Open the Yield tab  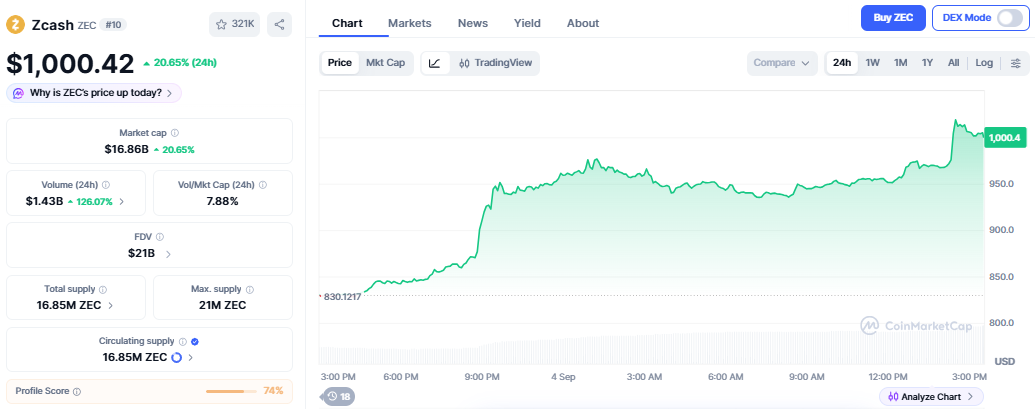(x=527, y=23)
